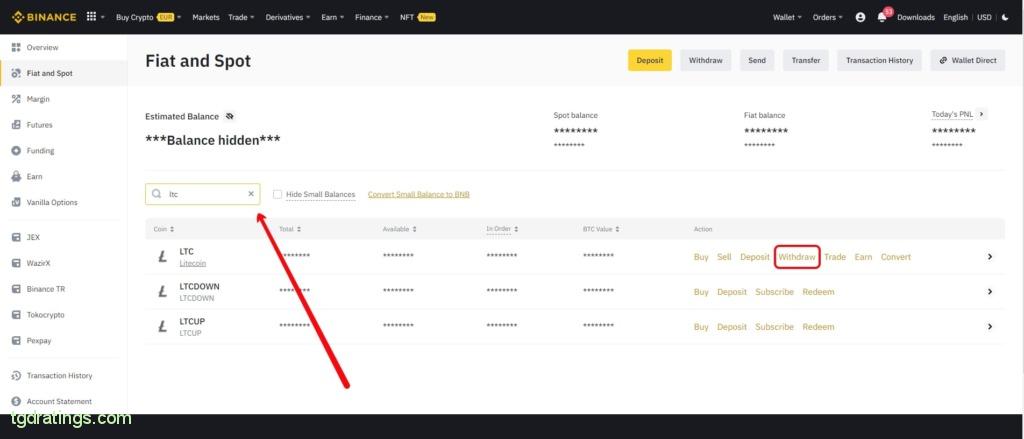Open Futures wallet in sidebar

(39, 125)
